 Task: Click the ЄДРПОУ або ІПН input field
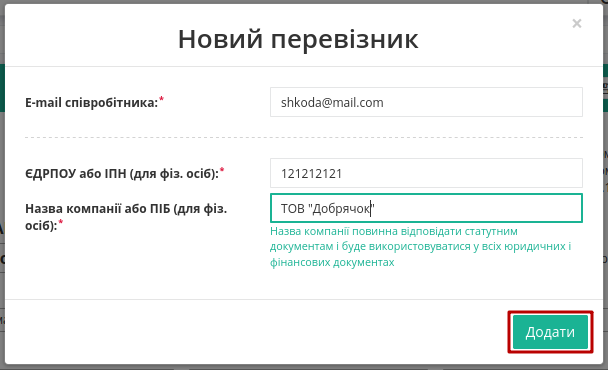[426, 173]
